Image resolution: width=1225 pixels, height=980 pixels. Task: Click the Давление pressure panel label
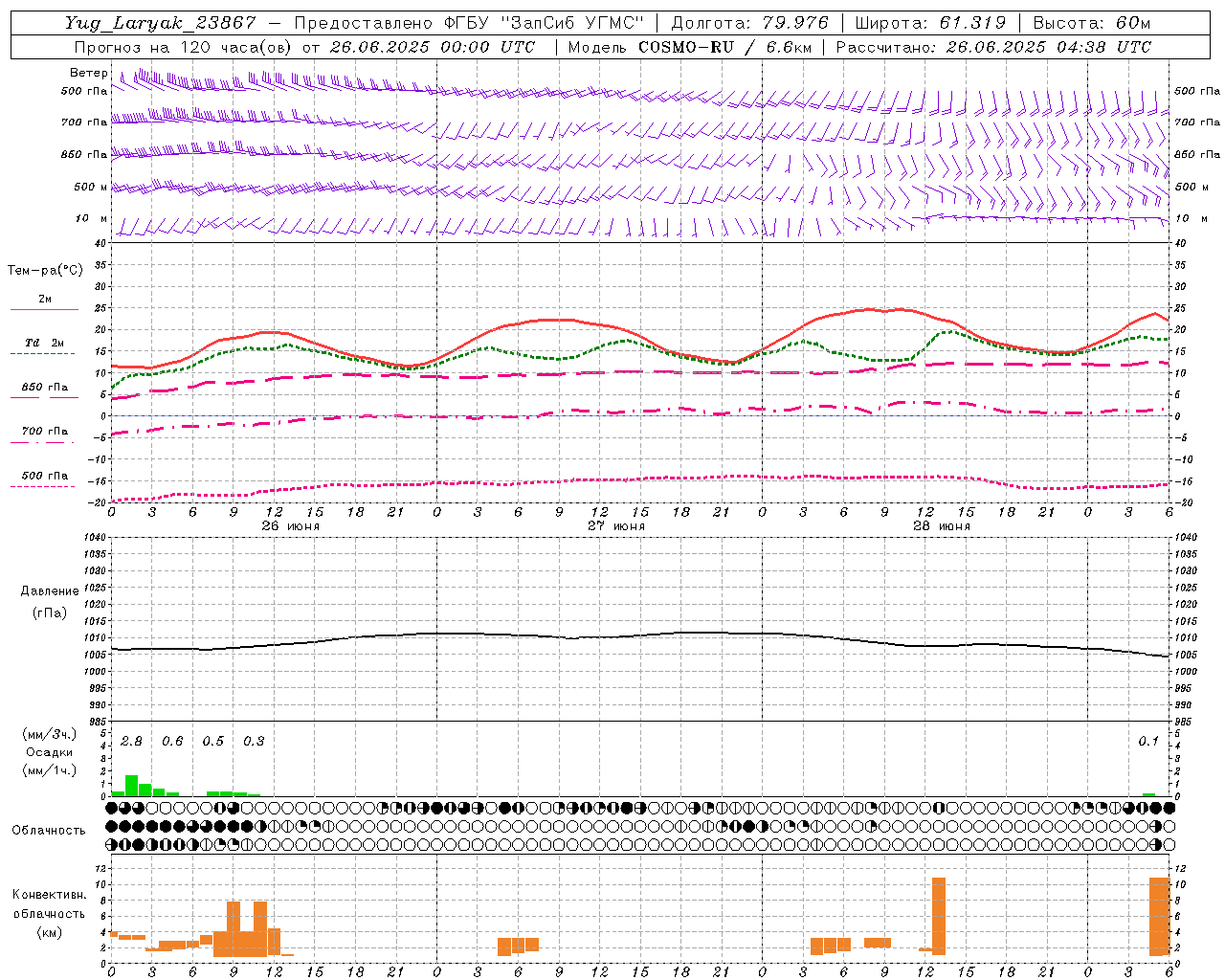tap(50, 591)
